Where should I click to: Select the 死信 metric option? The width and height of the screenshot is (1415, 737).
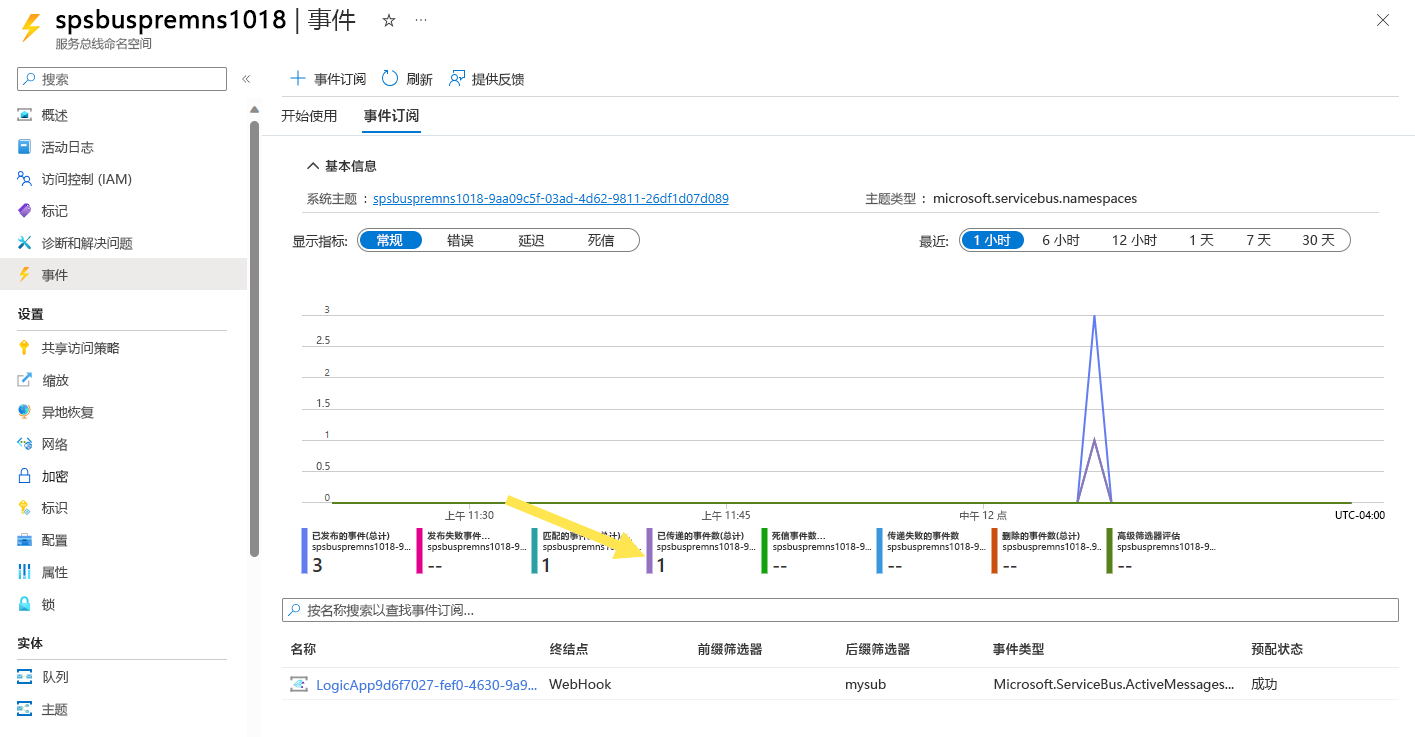pos(601,240)
